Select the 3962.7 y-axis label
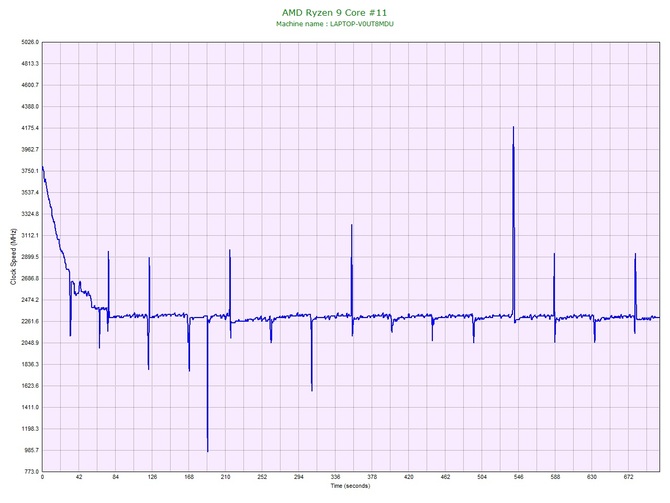The height and width of the screenshot is (503, 670). pyautogui.click(x=30, y=150)
